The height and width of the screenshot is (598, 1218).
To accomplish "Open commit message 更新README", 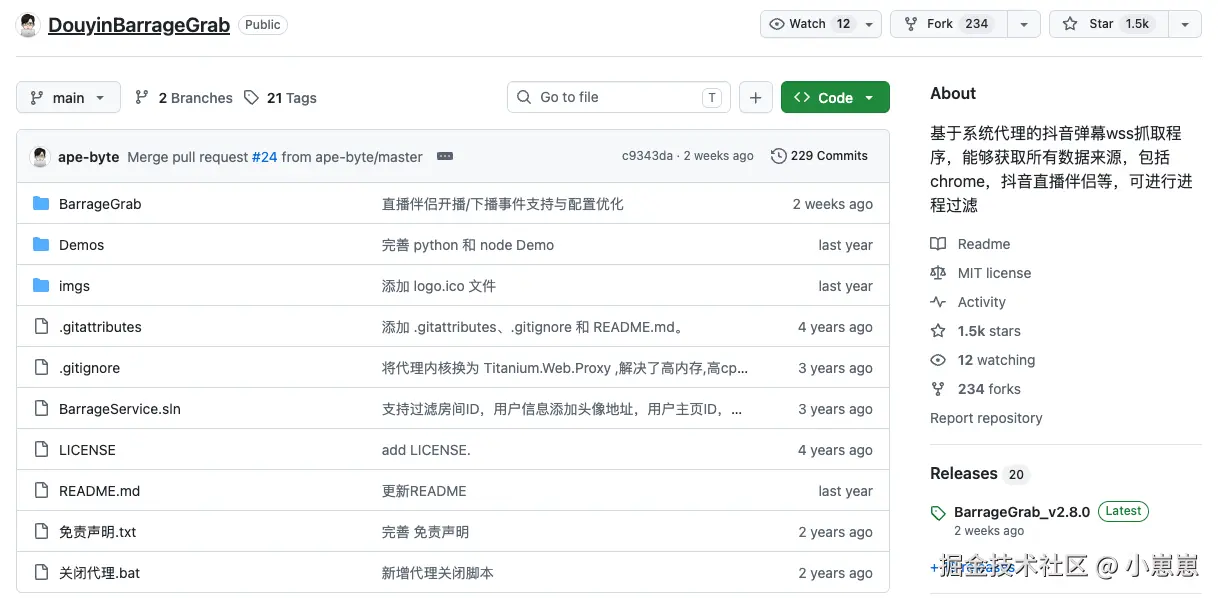I will click(x=424, y=490).
